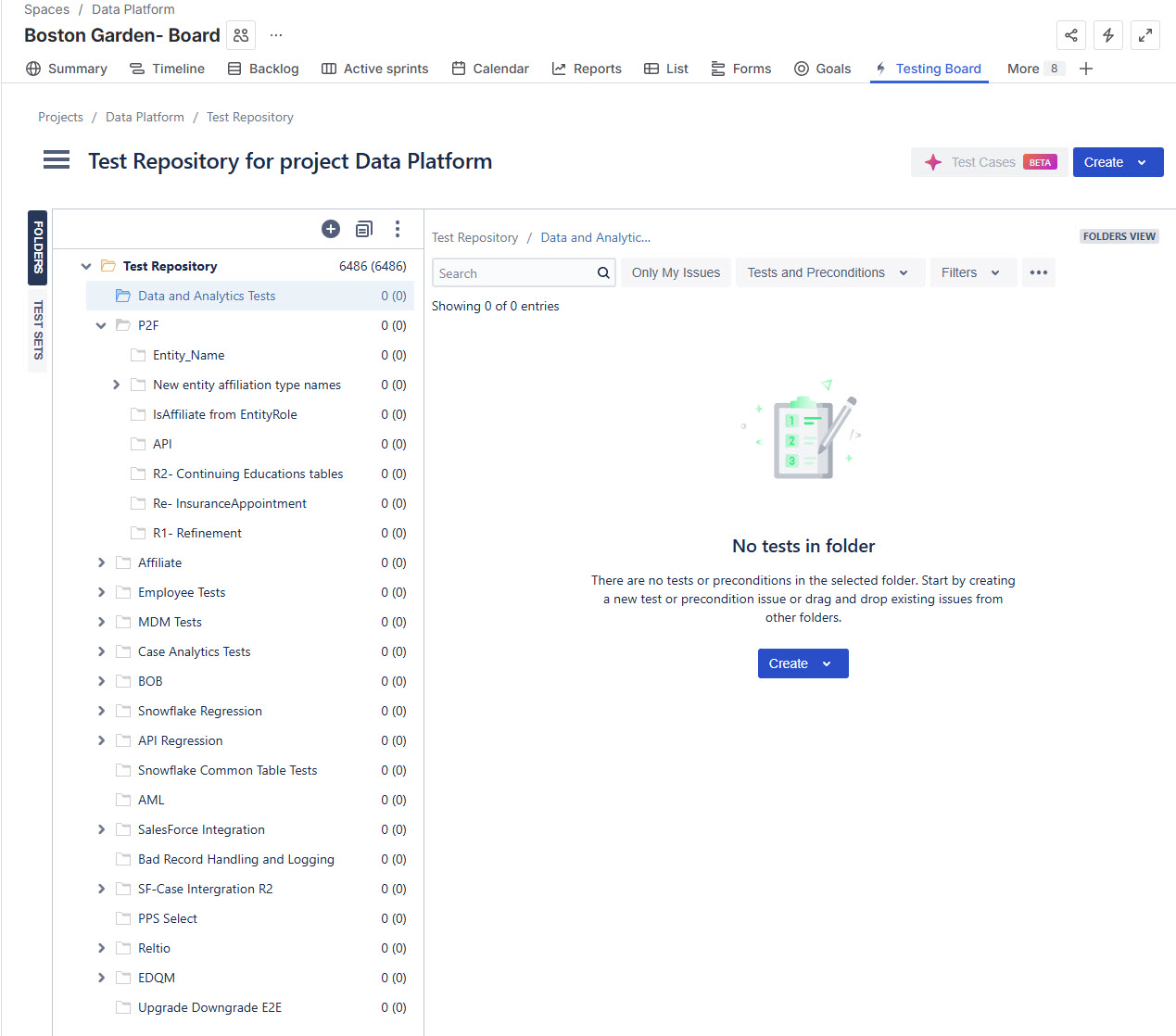Viewport: 1176px width, 1036px height.
Task: Enter full screen with the expand icon
Action: click(1145, 35)
